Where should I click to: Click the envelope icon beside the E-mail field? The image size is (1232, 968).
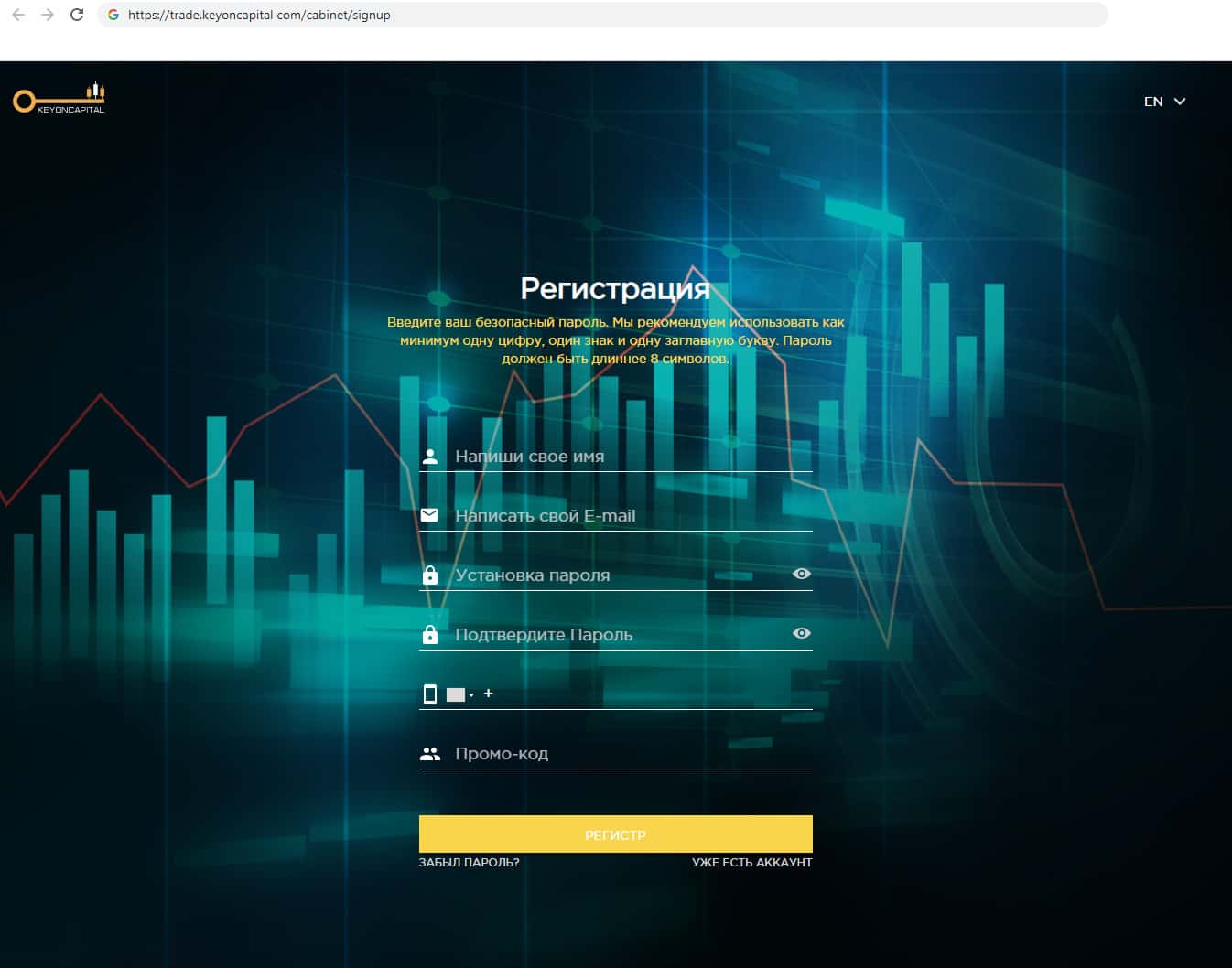429,515
